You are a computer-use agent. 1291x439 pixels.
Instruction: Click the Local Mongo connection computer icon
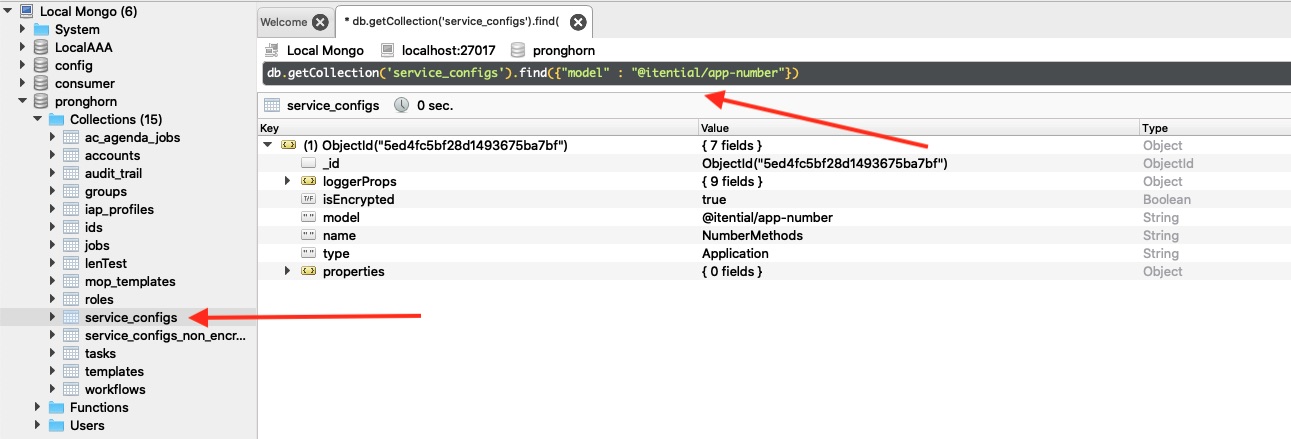26,11
